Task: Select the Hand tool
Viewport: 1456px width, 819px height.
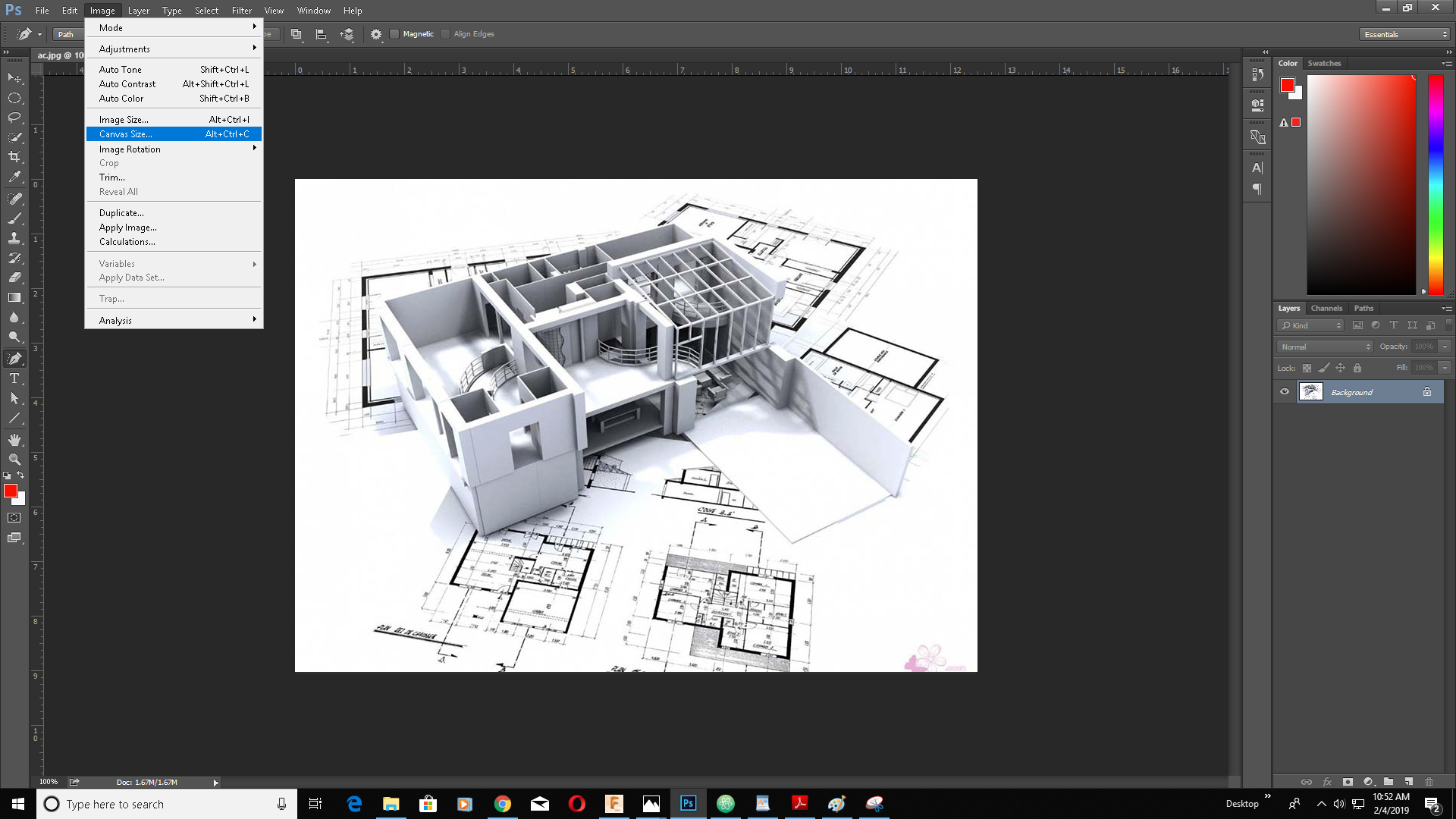Action: tap(14, 440)
